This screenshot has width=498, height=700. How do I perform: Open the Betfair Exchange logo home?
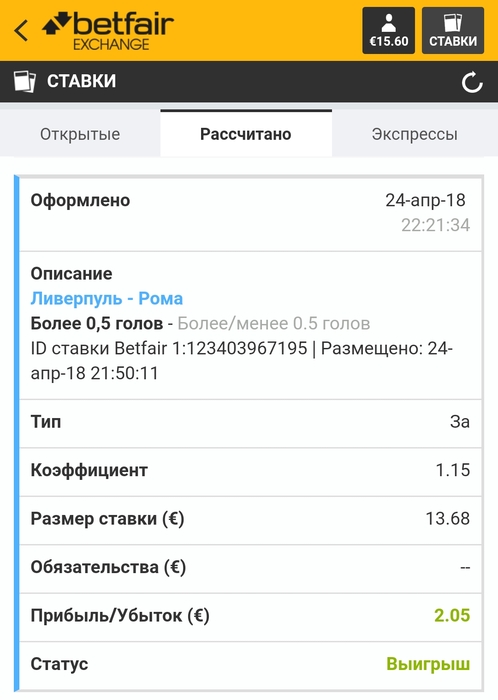click(108, 31)
